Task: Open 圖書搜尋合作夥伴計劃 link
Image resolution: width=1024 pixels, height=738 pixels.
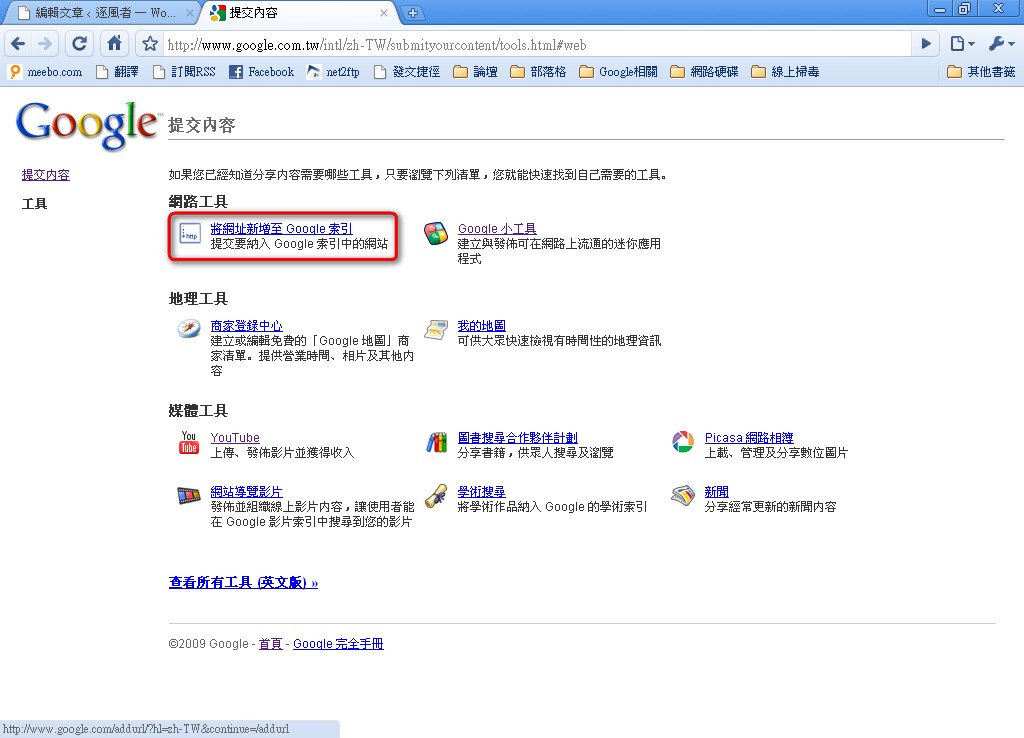Action: pyautogui.click(x=518, y=438)
